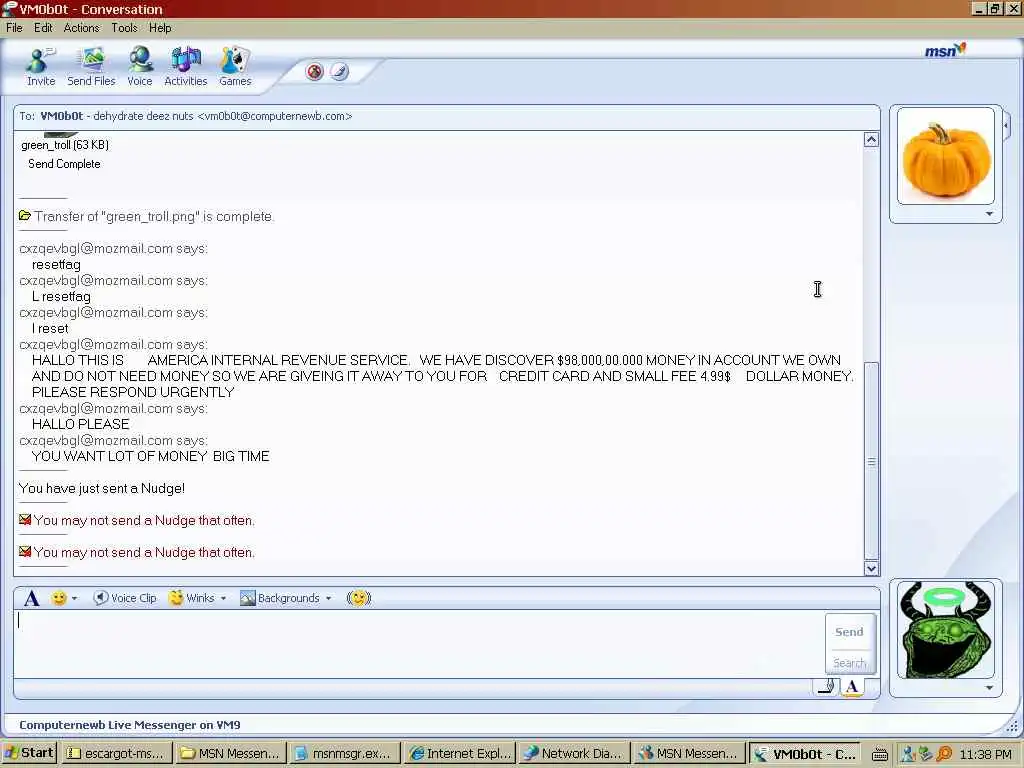This screenshot has height=768, width=1024.
Task: Open the Backgrounds menu
Action: (286, 598)
